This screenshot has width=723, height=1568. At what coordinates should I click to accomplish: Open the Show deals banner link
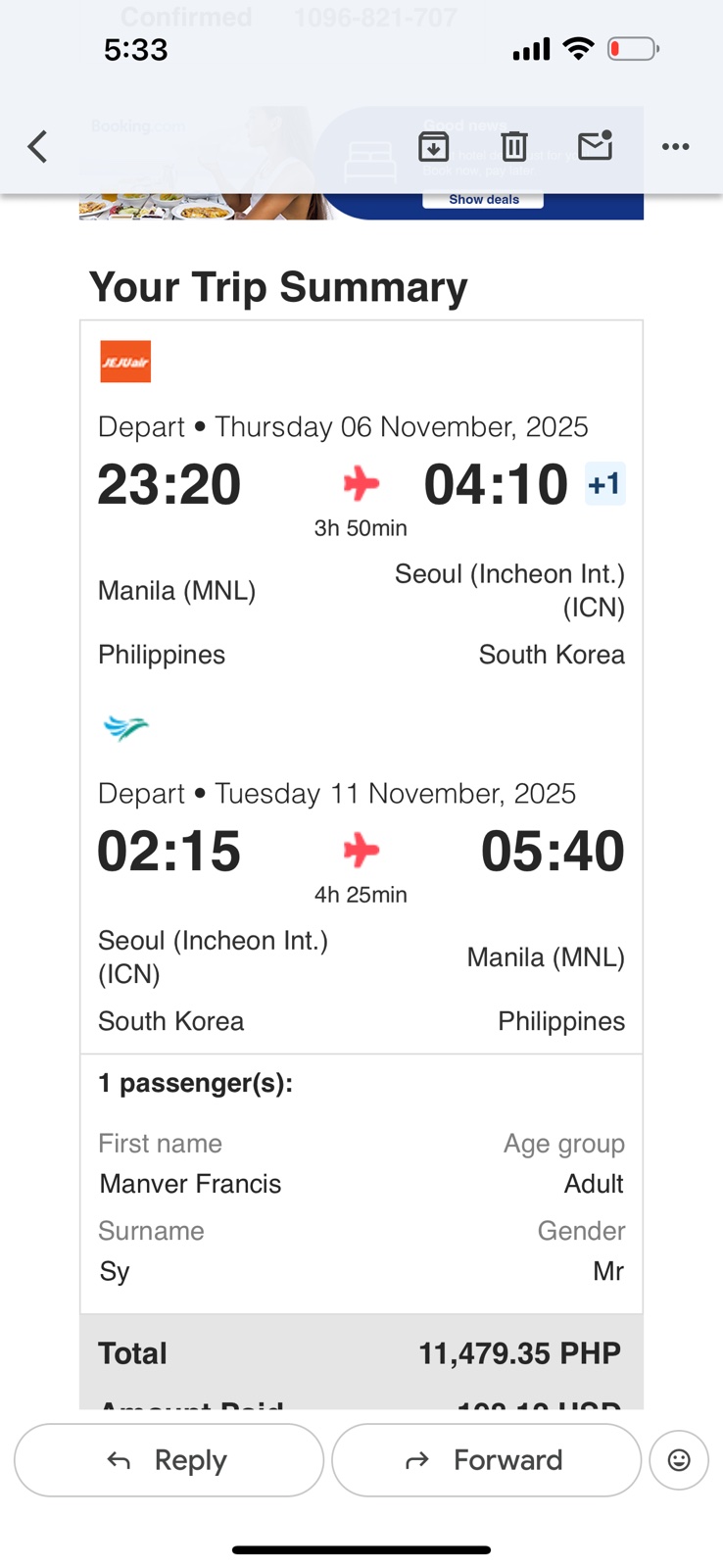pos(483,200)
